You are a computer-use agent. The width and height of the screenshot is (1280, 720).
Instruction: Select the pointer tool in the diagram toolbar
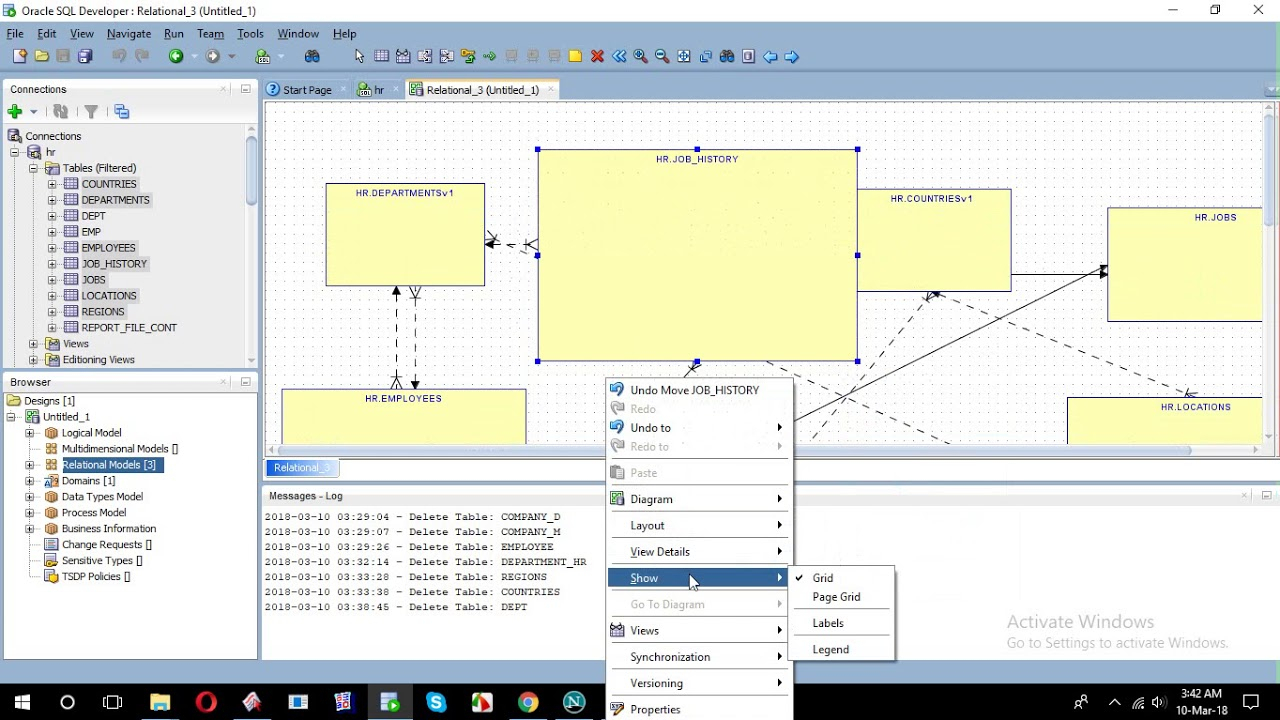click(360, 56)
